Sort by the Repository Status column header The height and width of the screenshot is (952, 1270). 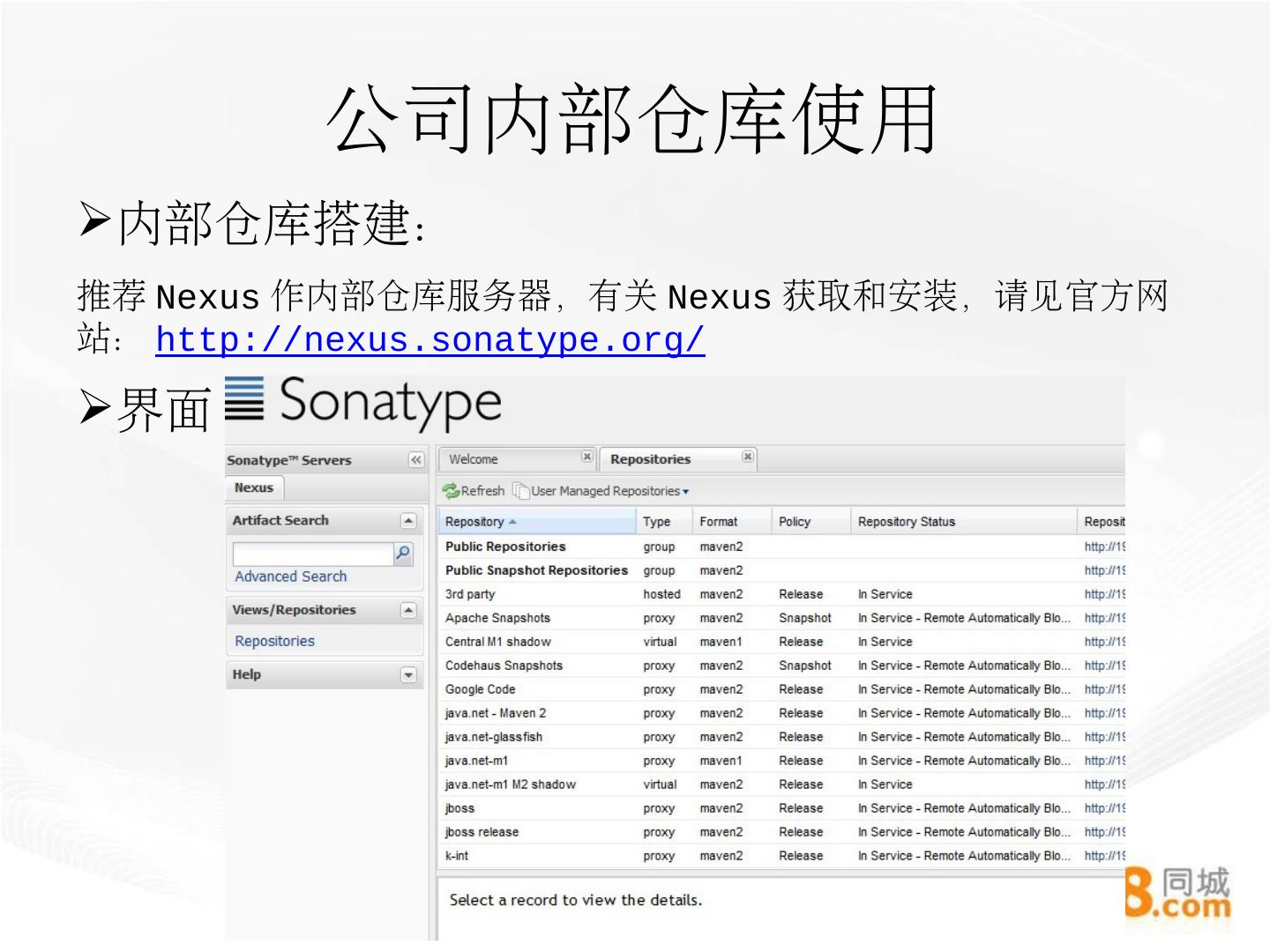(x=964, y=522)
